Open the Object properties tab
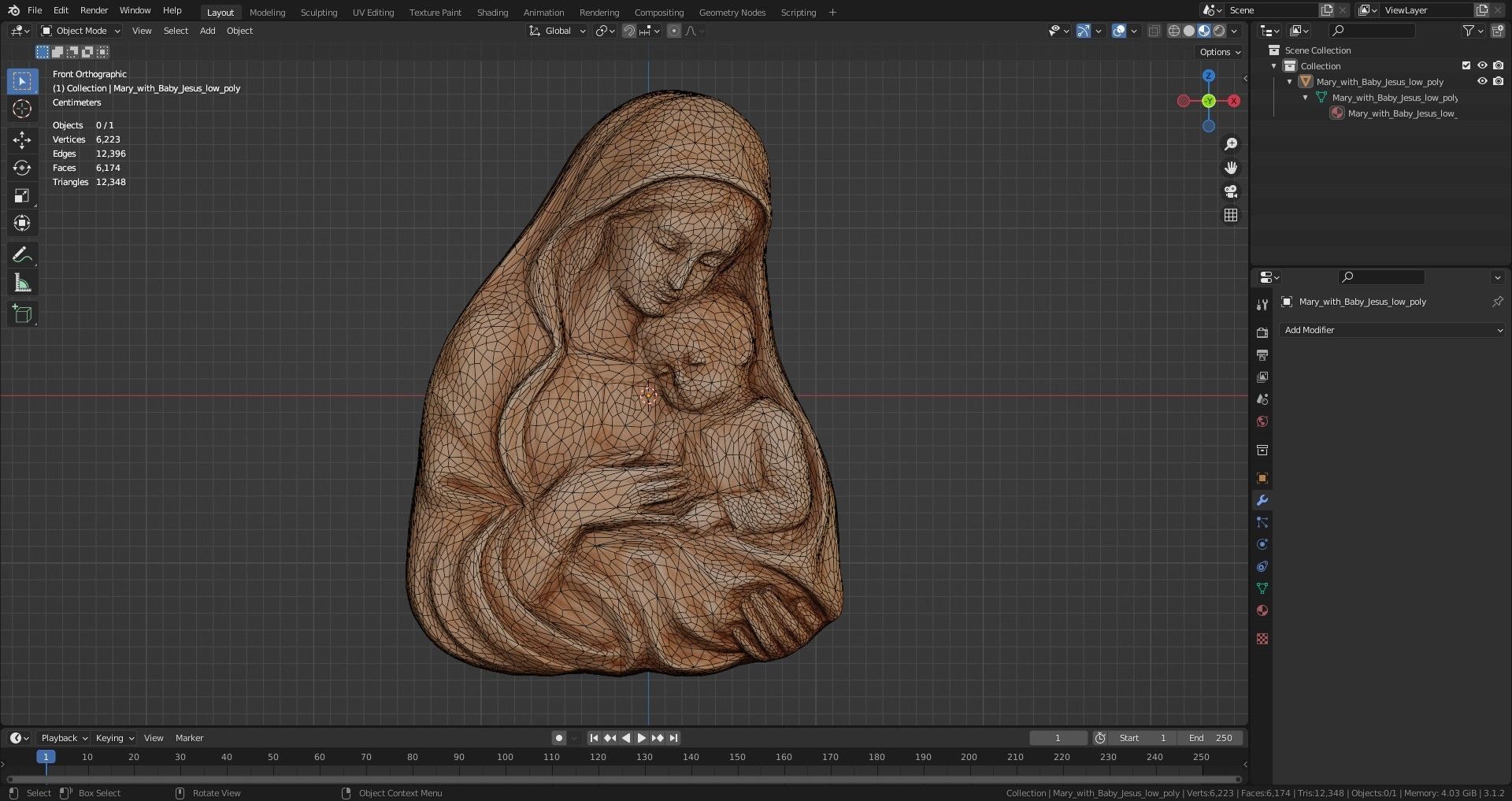 coord(1262,478)
